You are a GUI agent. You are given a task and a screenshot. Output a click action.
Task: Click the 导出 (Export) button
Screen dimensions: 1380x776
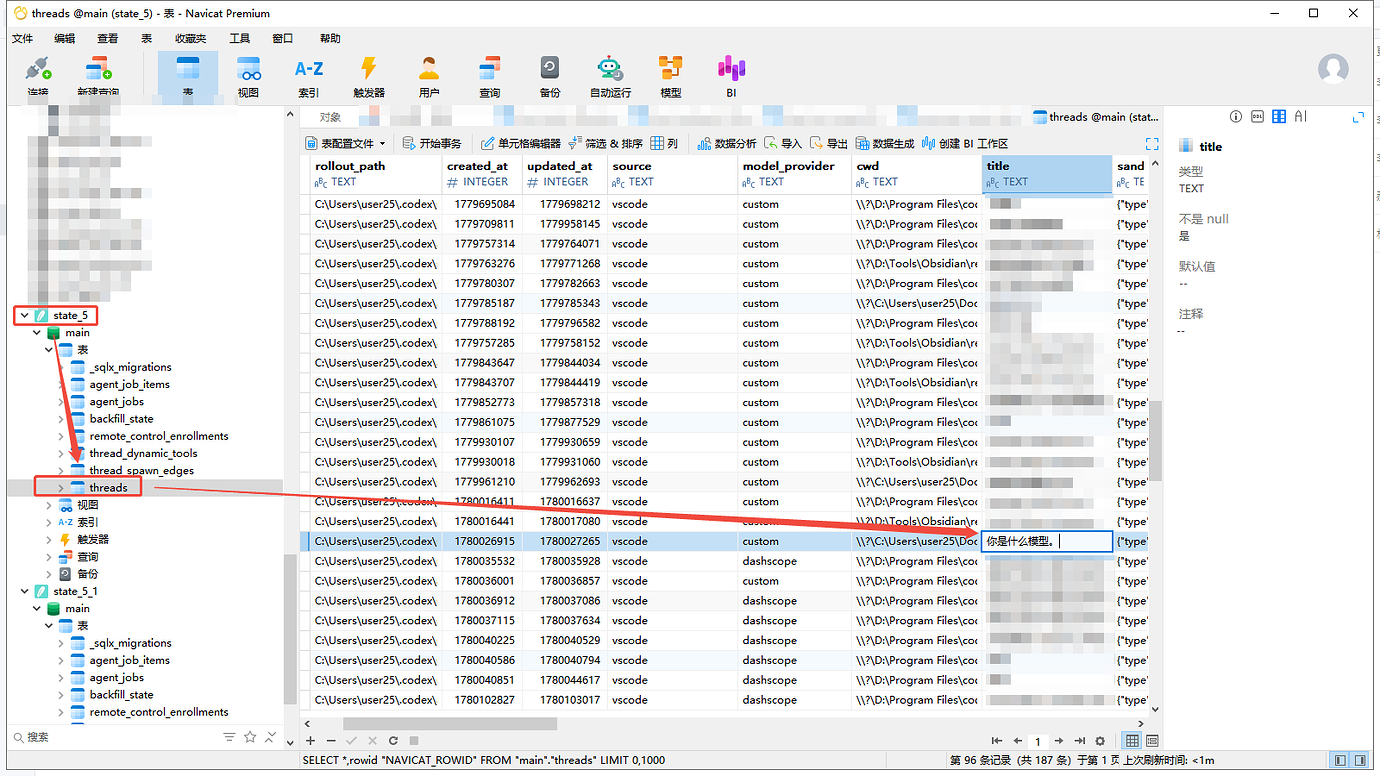pos(829,144)
